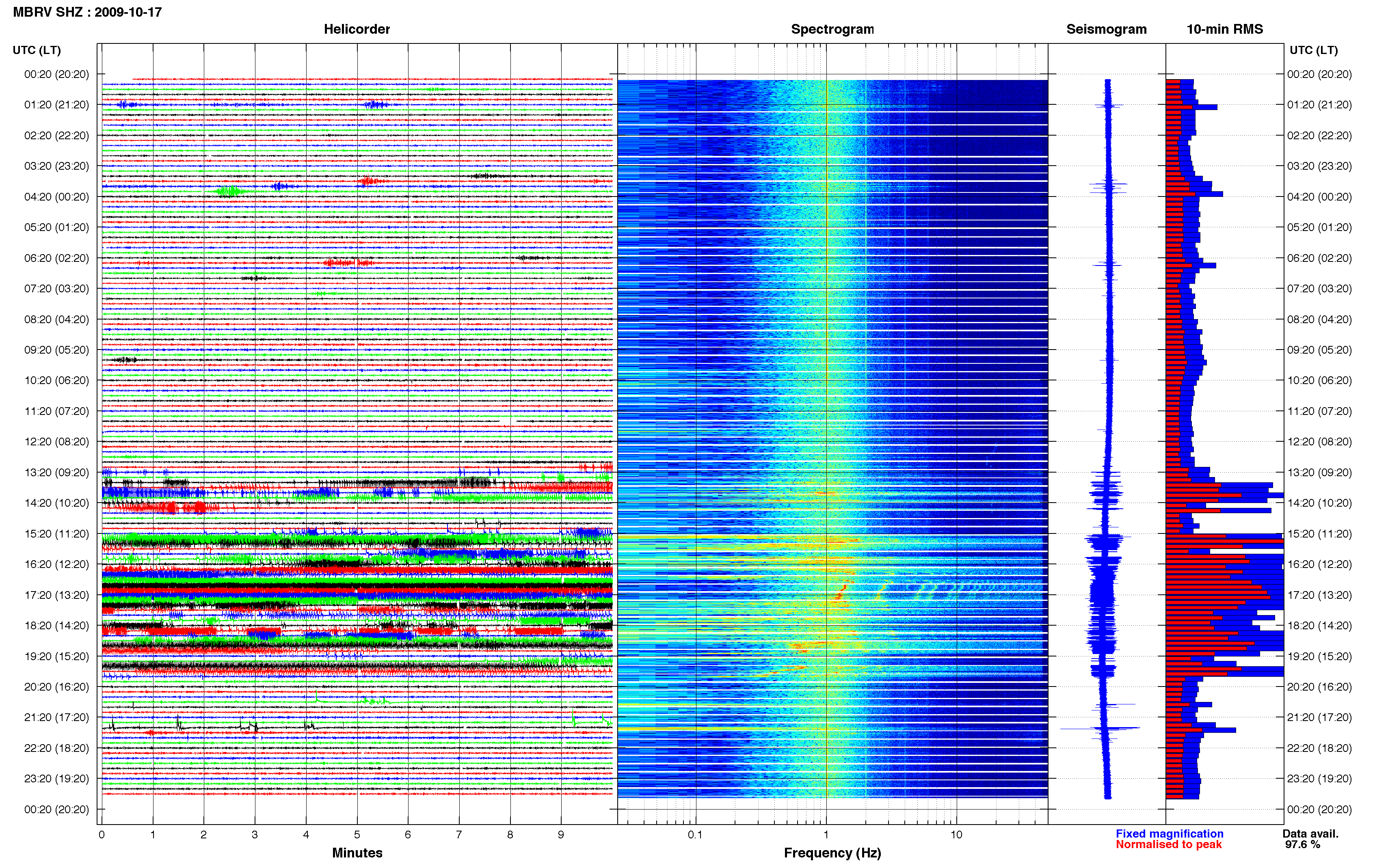
Task: Click left axis label 08:20 (04:20)
Action: tap(57, 319)
